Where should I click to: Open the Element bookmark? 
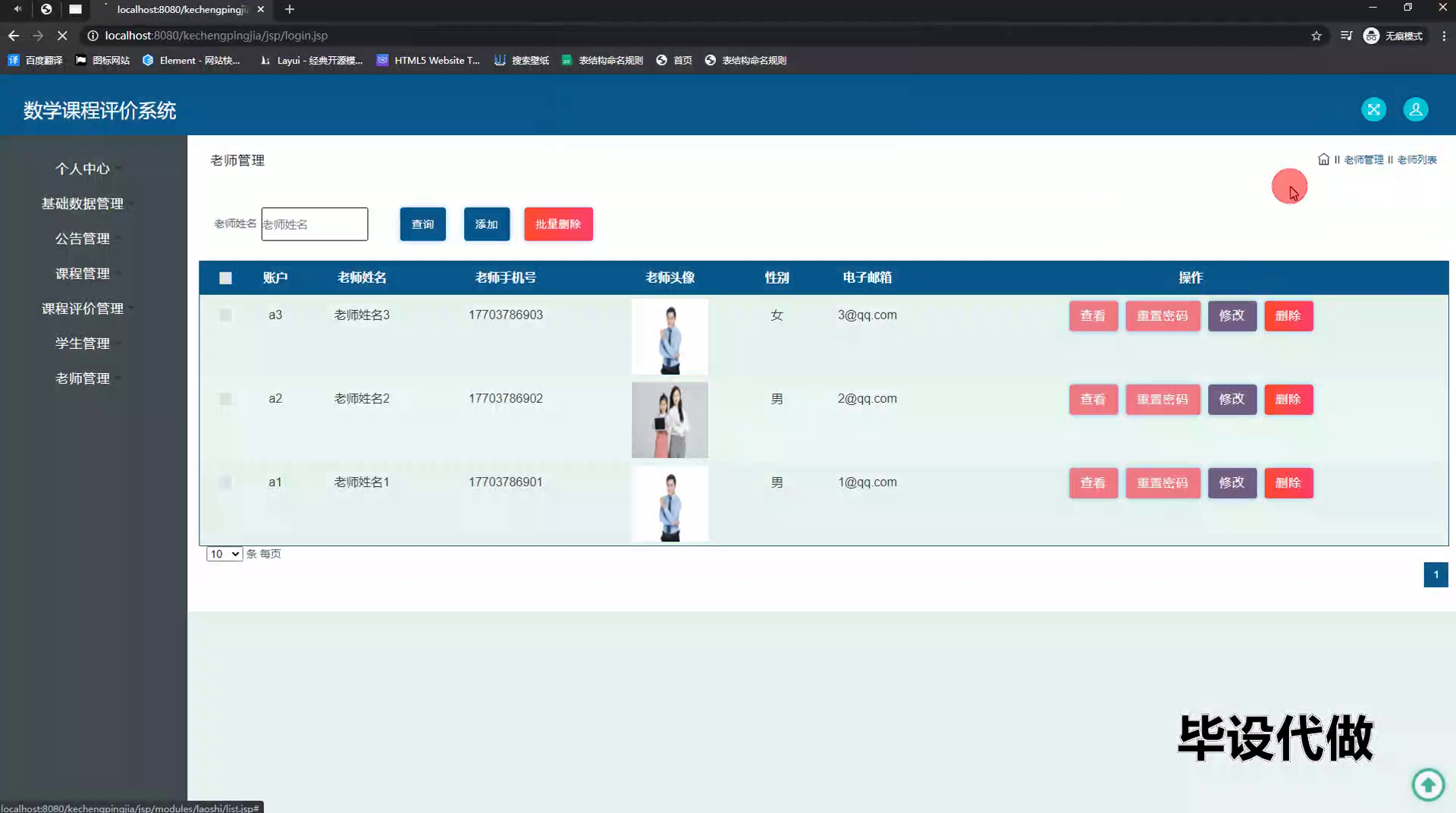click(x=191, y=60)
